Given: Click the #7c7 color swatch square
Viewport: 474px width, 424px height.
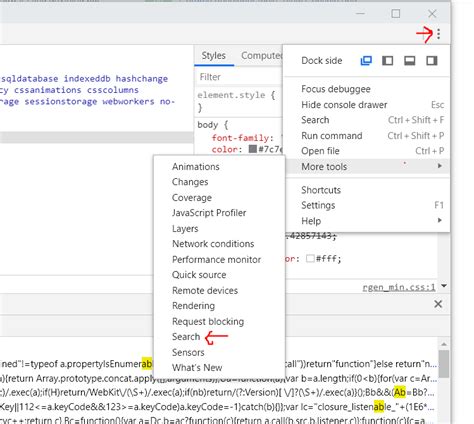Looking at the screenshot, I should tap(253, 149).
